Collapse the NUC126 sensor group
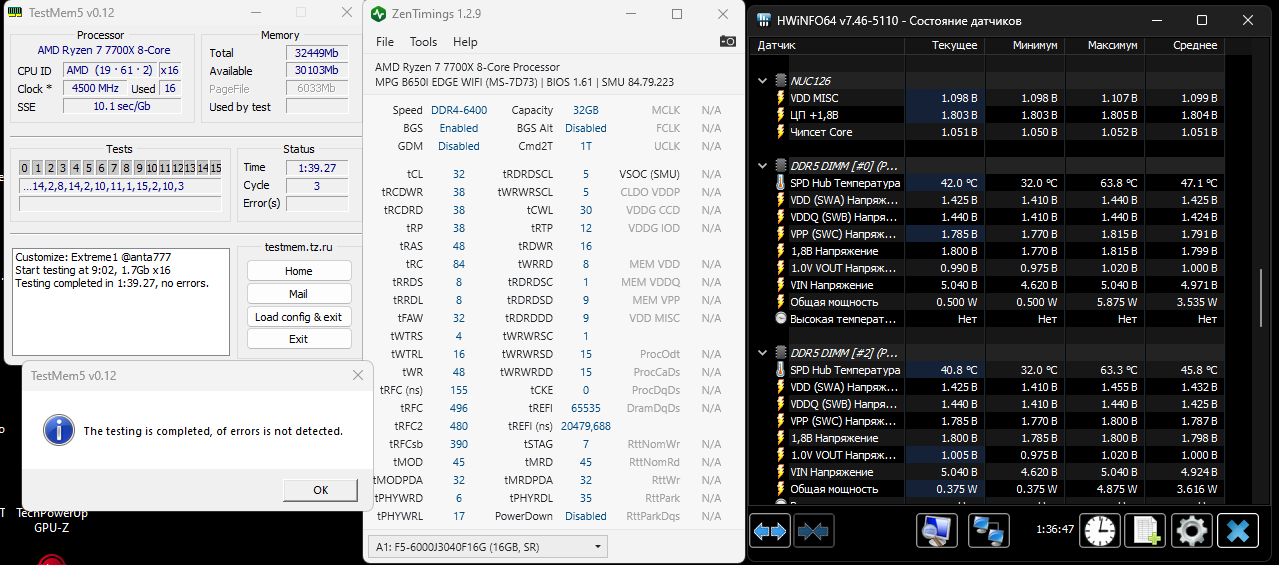This screenshot has width=1279, height=565. point(763,81)
